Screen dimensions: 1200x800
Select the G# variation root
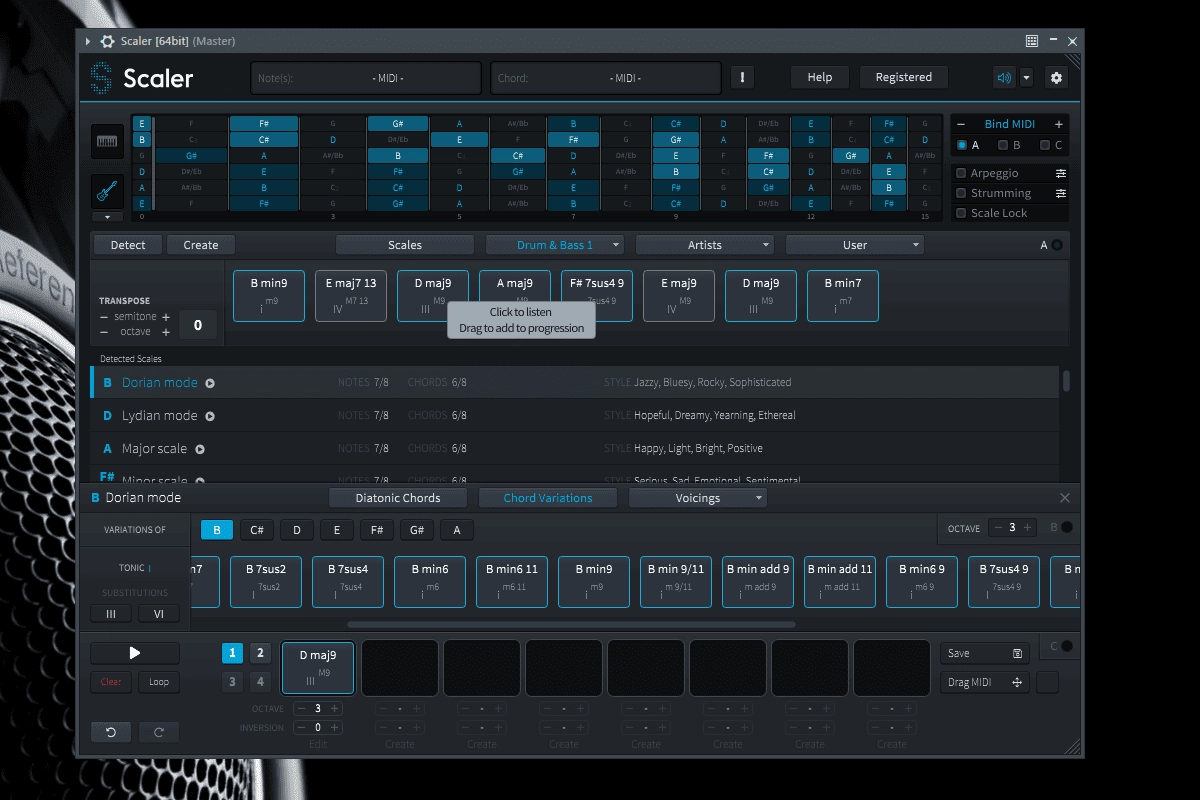417,530
